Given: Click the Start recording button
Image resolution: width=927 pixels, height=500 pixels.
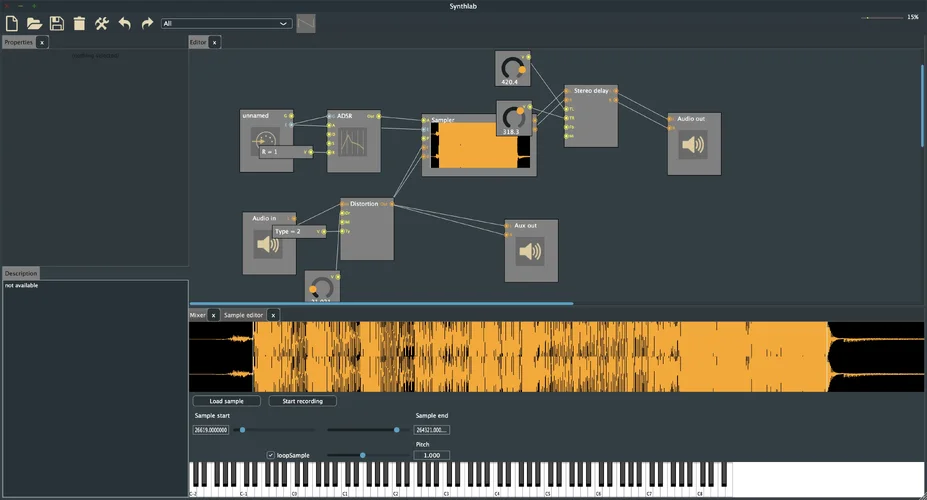Looking at the screenshot, I should click(303, 401).
